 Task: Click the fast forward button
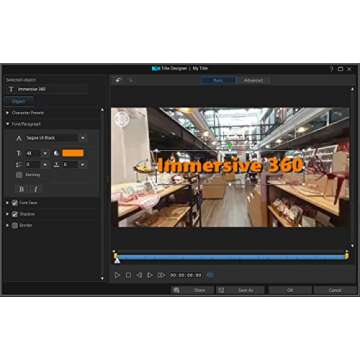tap(161, 275)
